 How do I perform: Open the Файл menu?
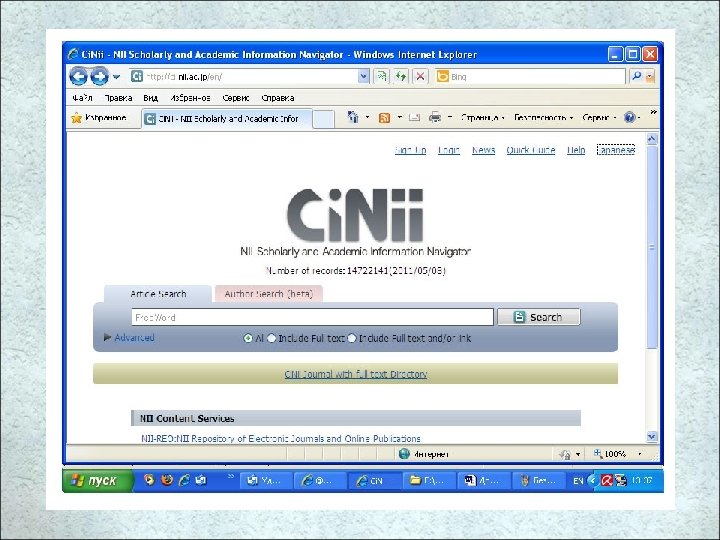(82, 98)
